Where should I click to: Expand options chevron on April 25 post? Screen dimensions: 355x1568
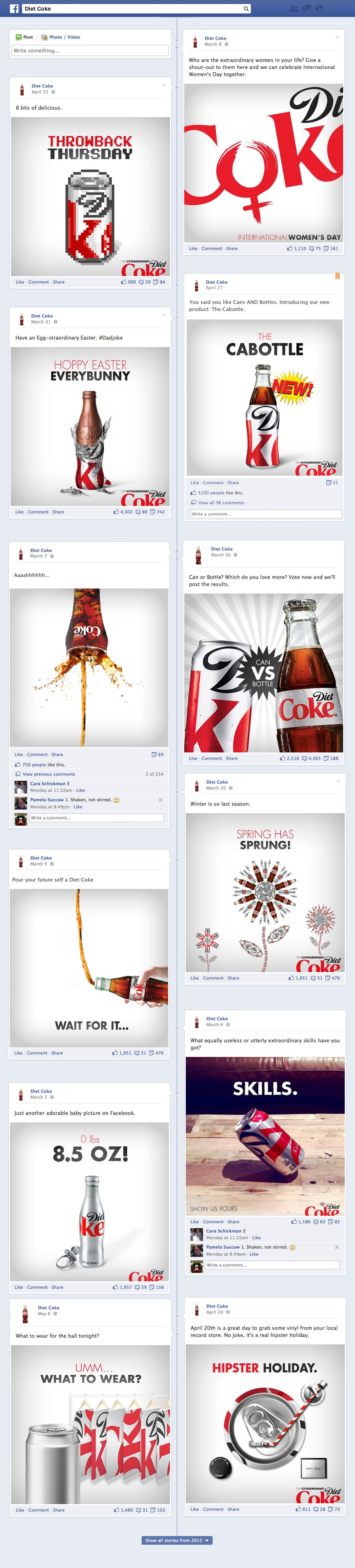pos(164,85)
